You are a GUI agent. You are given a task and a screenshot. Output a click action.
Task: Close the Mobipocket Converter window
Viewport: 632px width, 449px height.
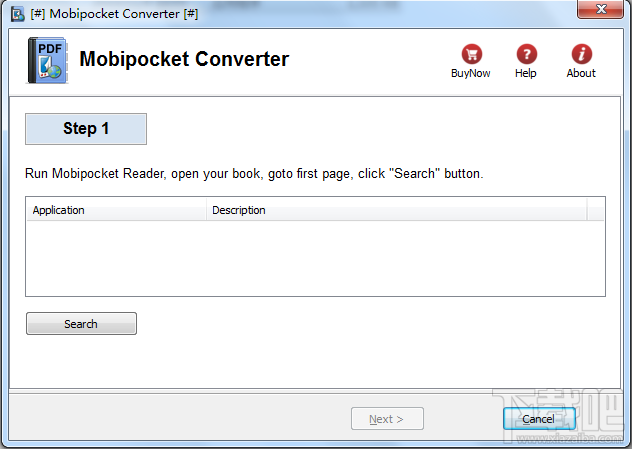point(601,9)
